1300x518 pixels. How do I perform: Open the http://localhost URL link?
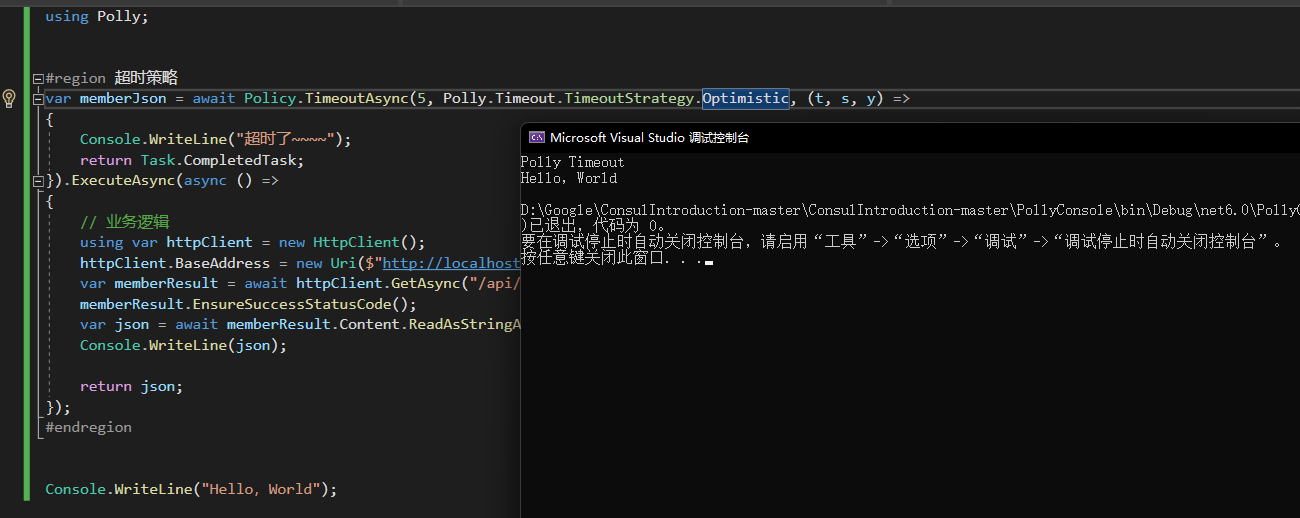point(451,263)
